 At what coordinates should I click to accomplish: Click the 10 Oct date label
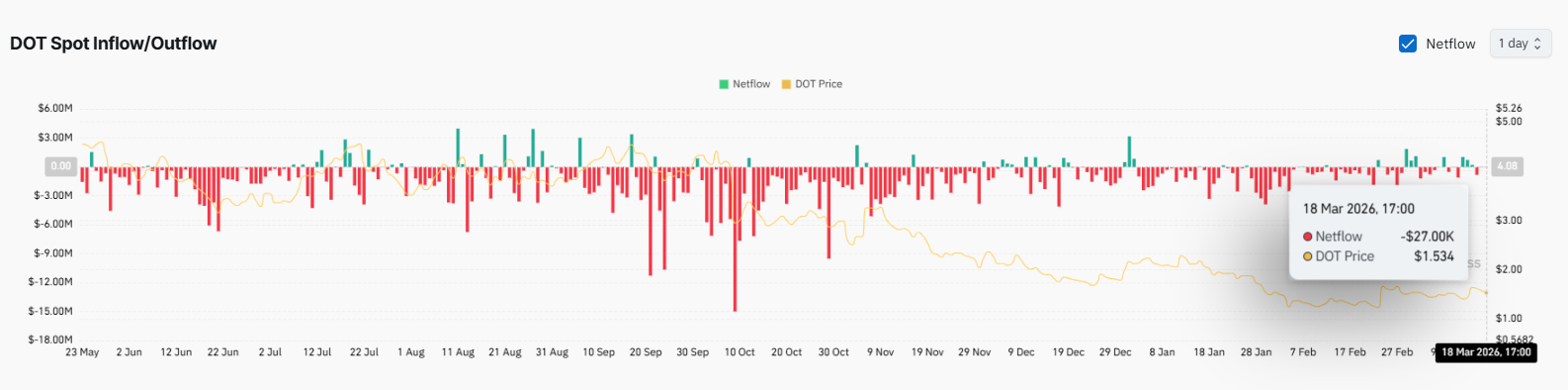tap(740, 352)
